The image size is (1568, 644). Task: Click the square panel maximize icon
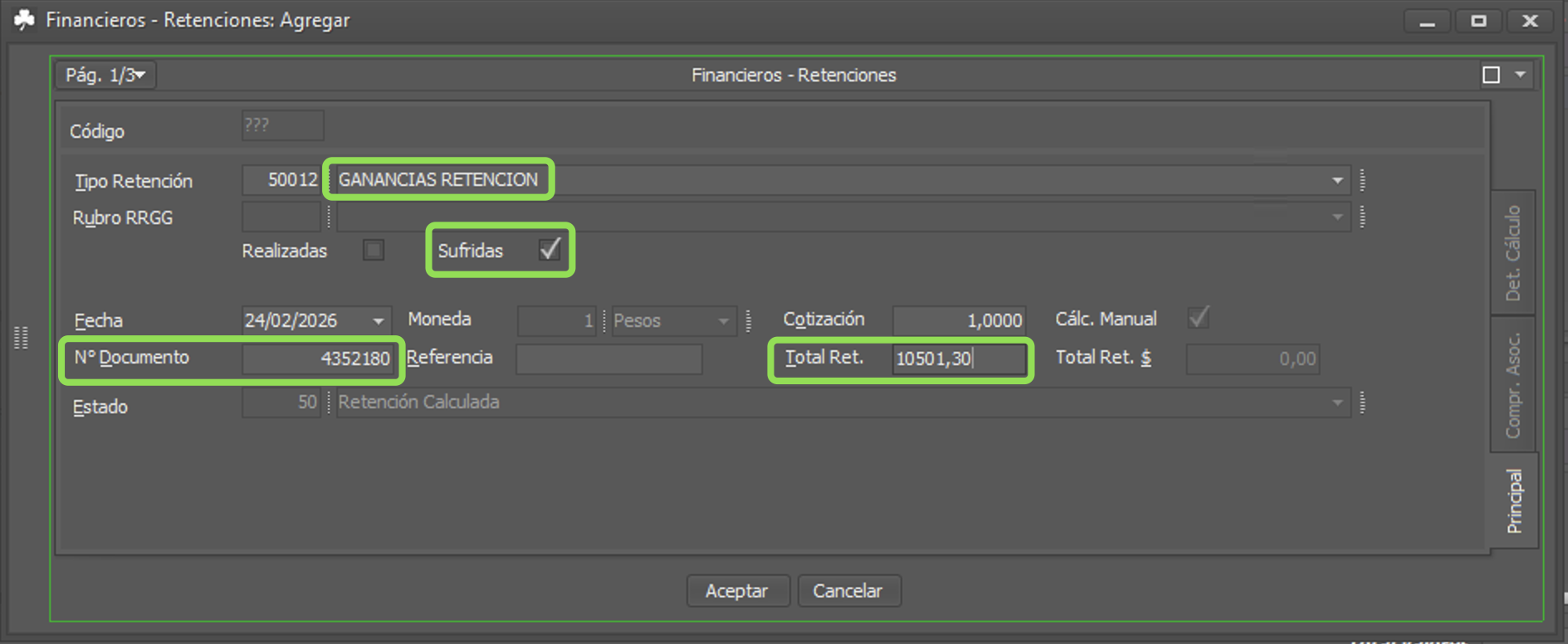(x=1491, y=76)
